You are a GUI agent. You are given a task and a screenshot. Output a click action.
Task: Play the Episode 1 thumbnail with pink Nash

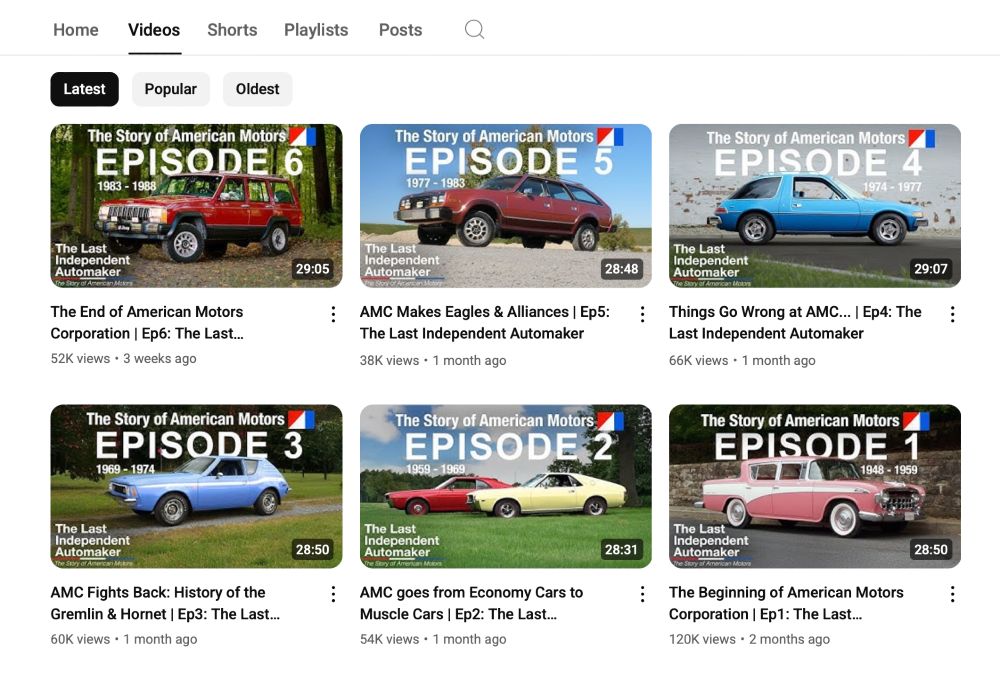(815, 486)
